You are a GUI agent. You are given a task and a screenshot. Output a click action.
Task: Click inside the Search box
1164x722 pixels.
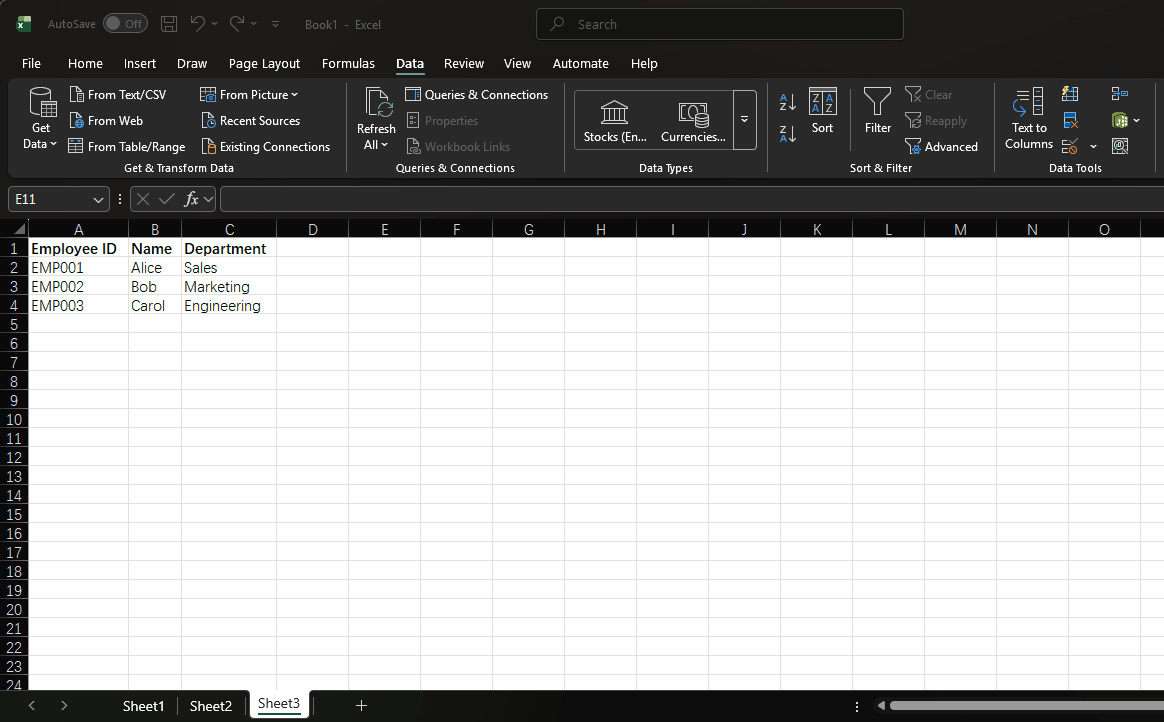coord(719,23)
